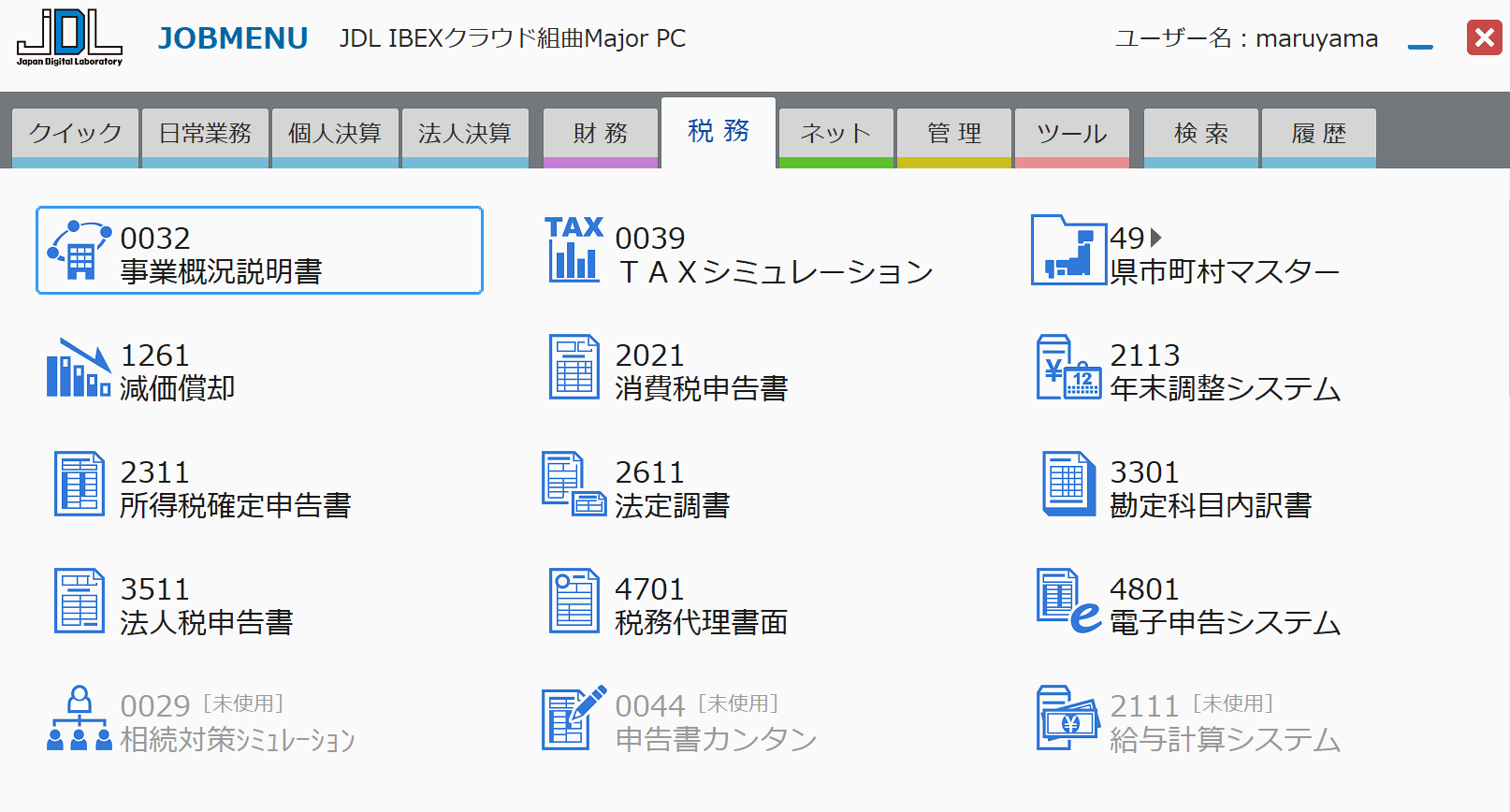Click the 減価償却 declining bar chart icon

(x=80, y=368)
